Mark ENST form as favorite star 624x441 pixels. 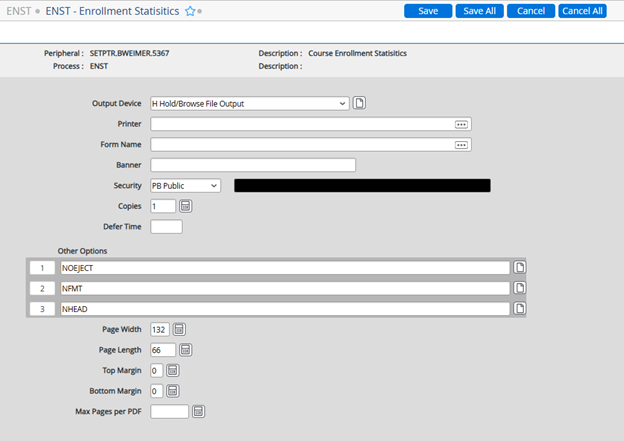pos(190,11)
